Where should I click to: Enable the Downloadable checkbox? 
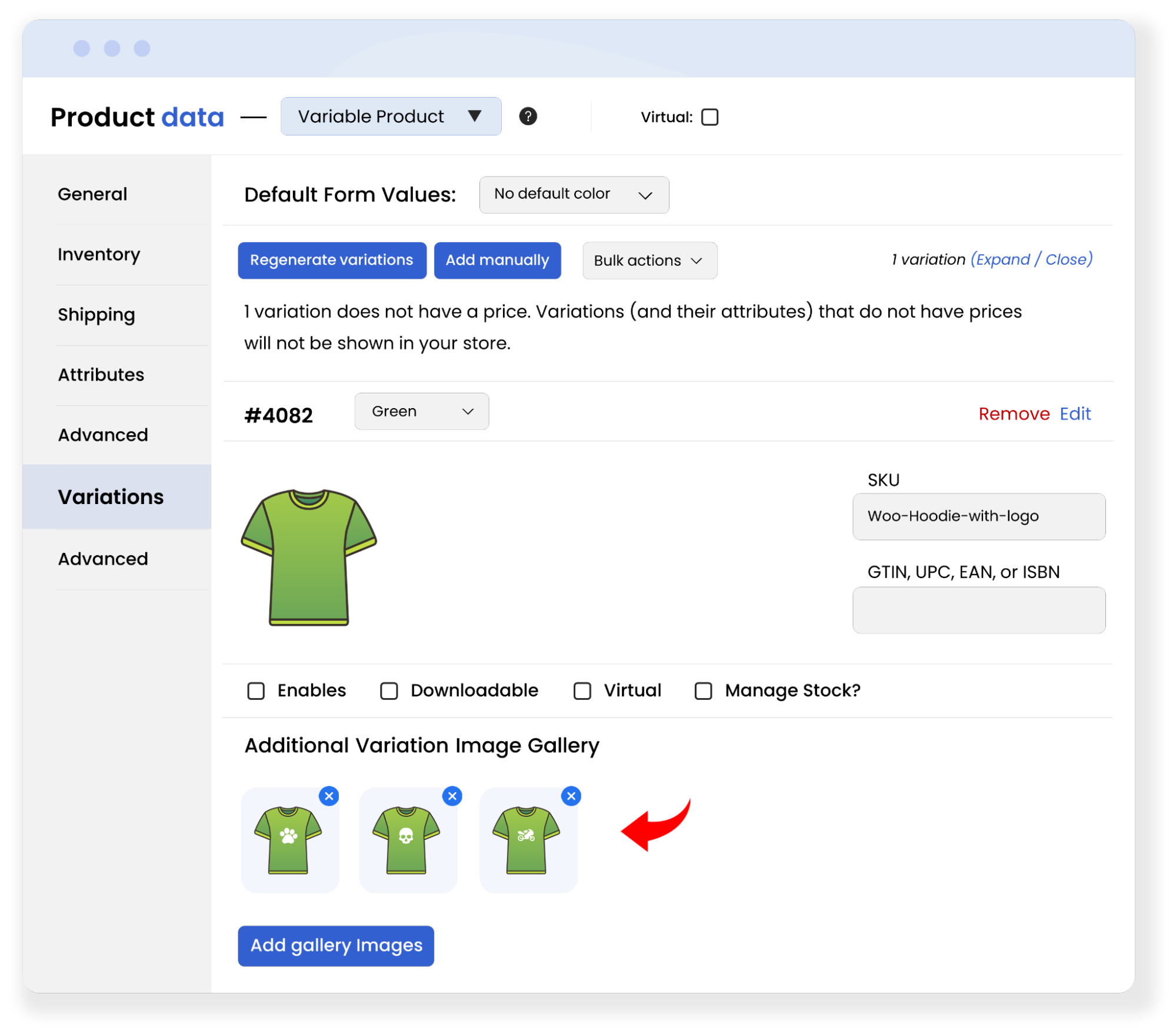click(389, 691)
